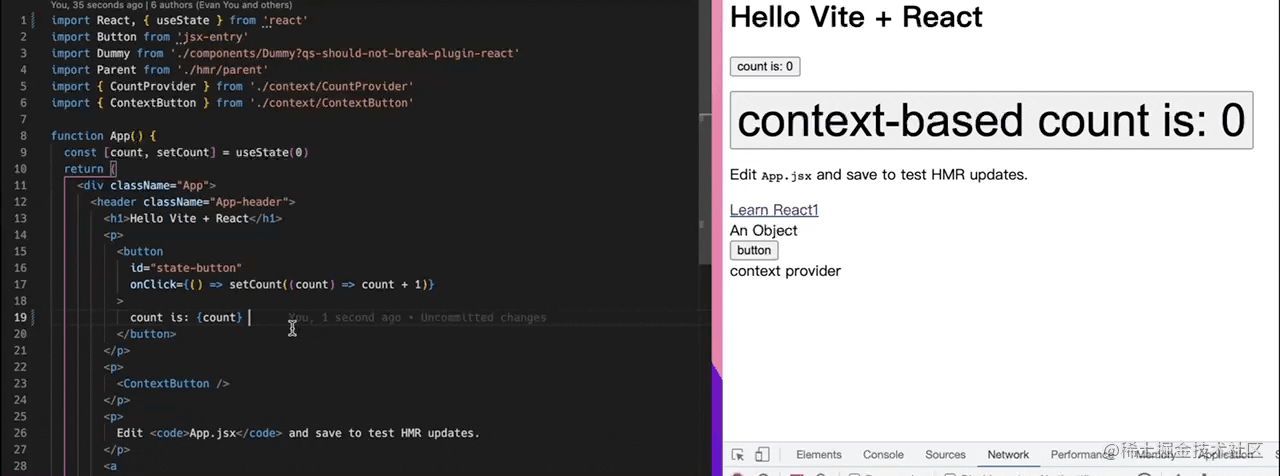Place cursor on the ContextButton JSX tag
The width and height of the screenshot is (1280, 476).
tap(166, 384)
